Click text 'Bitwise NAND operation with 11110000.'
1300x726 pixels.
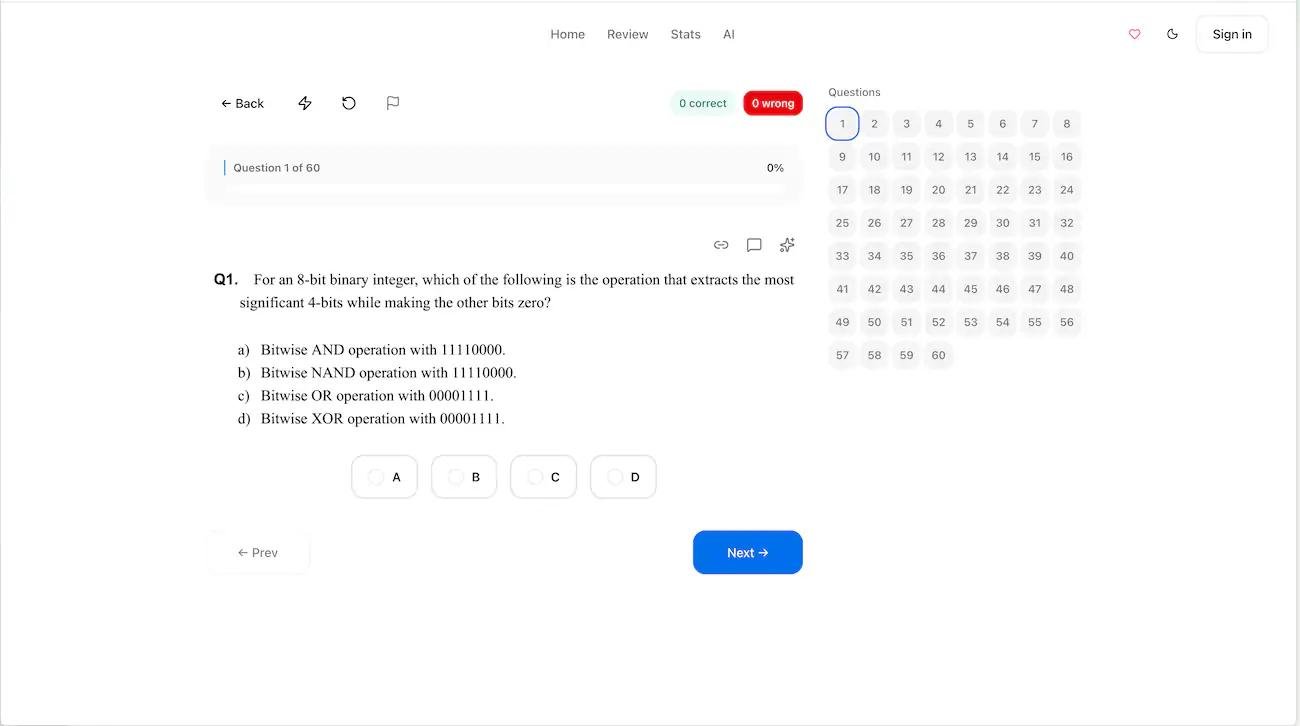[x=389, y=373]
